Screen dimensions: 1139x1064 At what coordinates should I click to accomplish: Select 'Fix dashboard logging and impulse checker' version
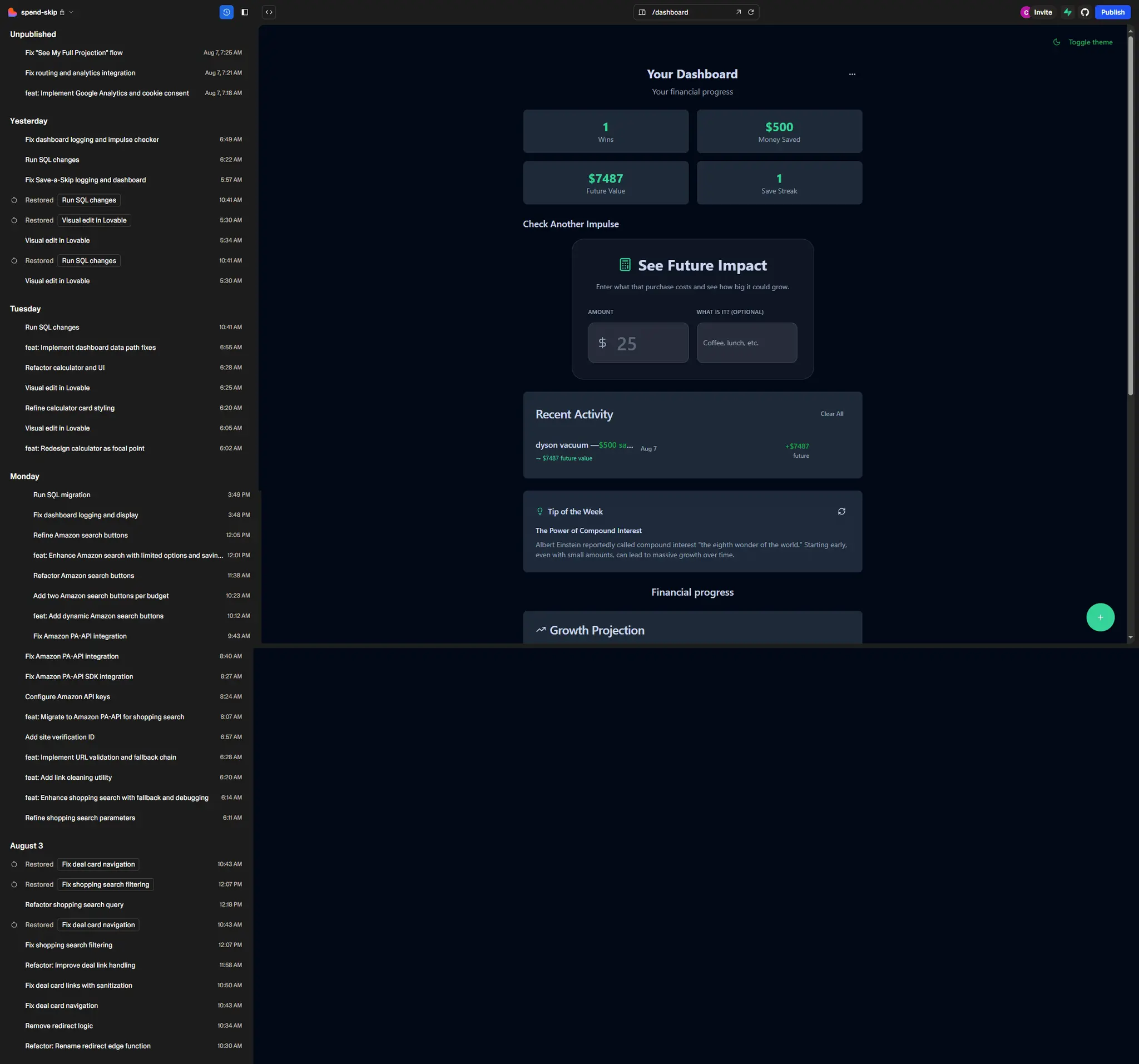[127, 139]
